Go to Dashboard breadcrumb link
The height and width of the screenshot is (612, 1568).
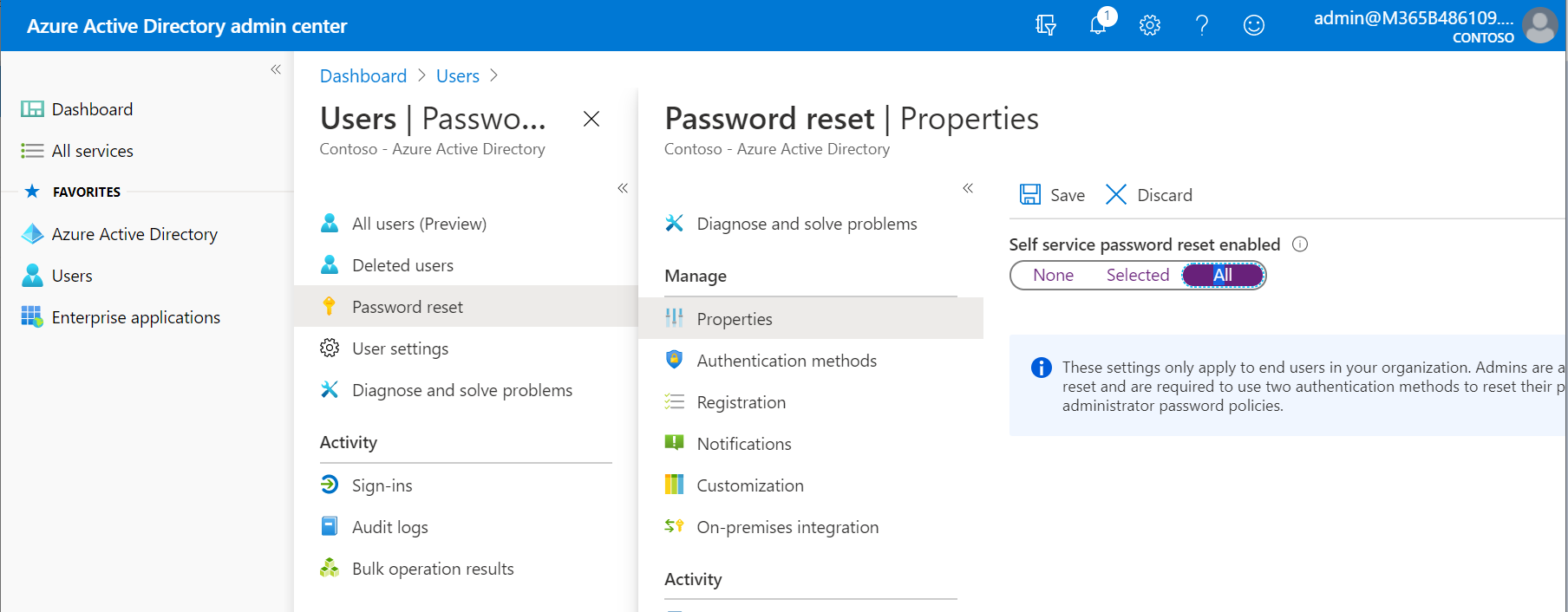pyautogui.click(x=363, y=76)
